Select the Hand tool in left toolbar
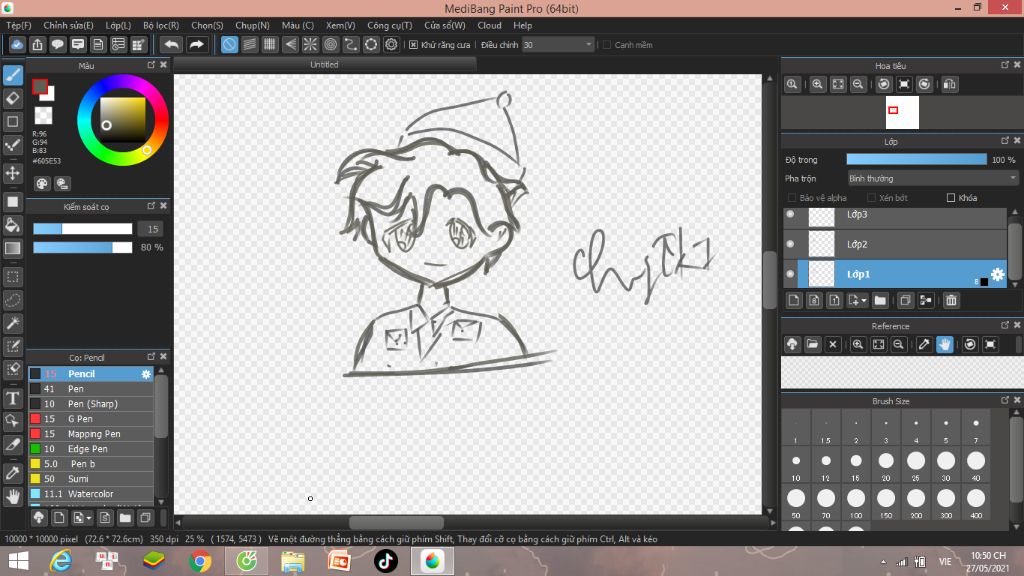This screenshot has width=1024, height=576. coord(13,496)
